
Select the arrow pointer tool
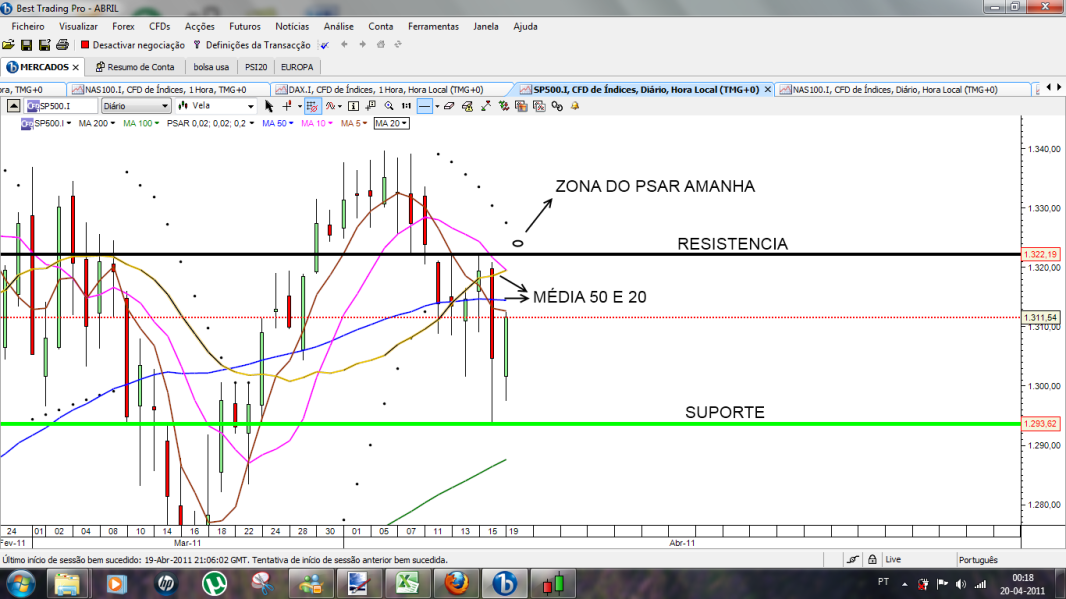pos(269,106)
